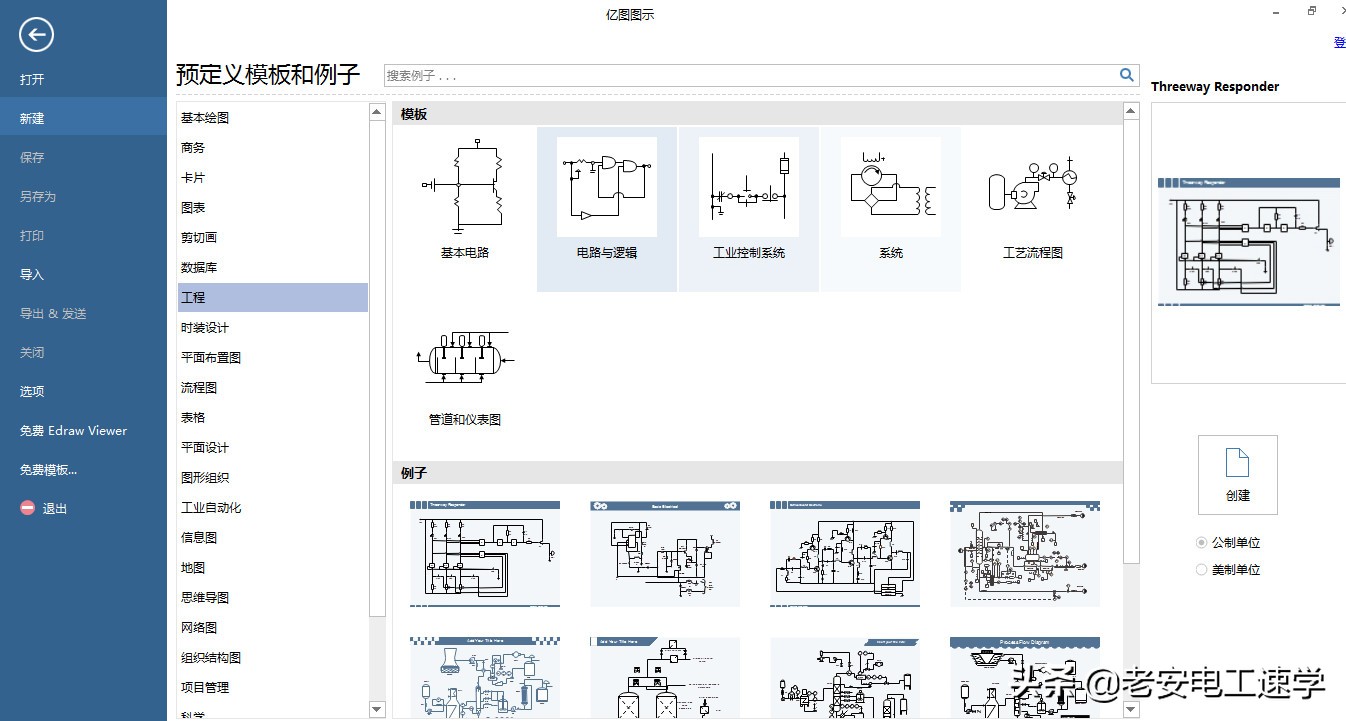Click the red 退出 exit icon

pos(27,508)
